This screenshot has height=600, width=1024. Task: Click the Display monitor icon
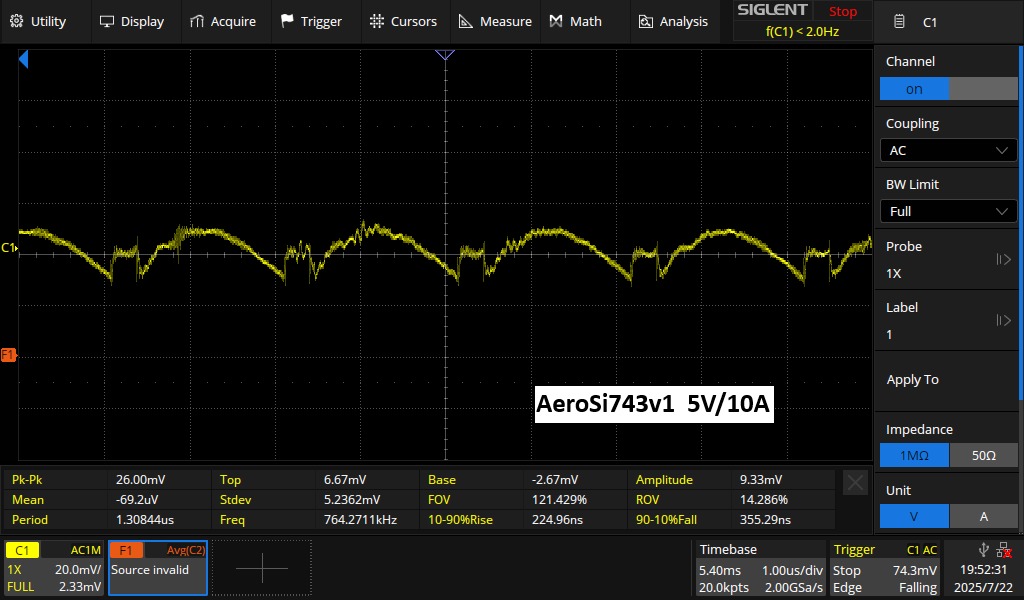point(106,22)
